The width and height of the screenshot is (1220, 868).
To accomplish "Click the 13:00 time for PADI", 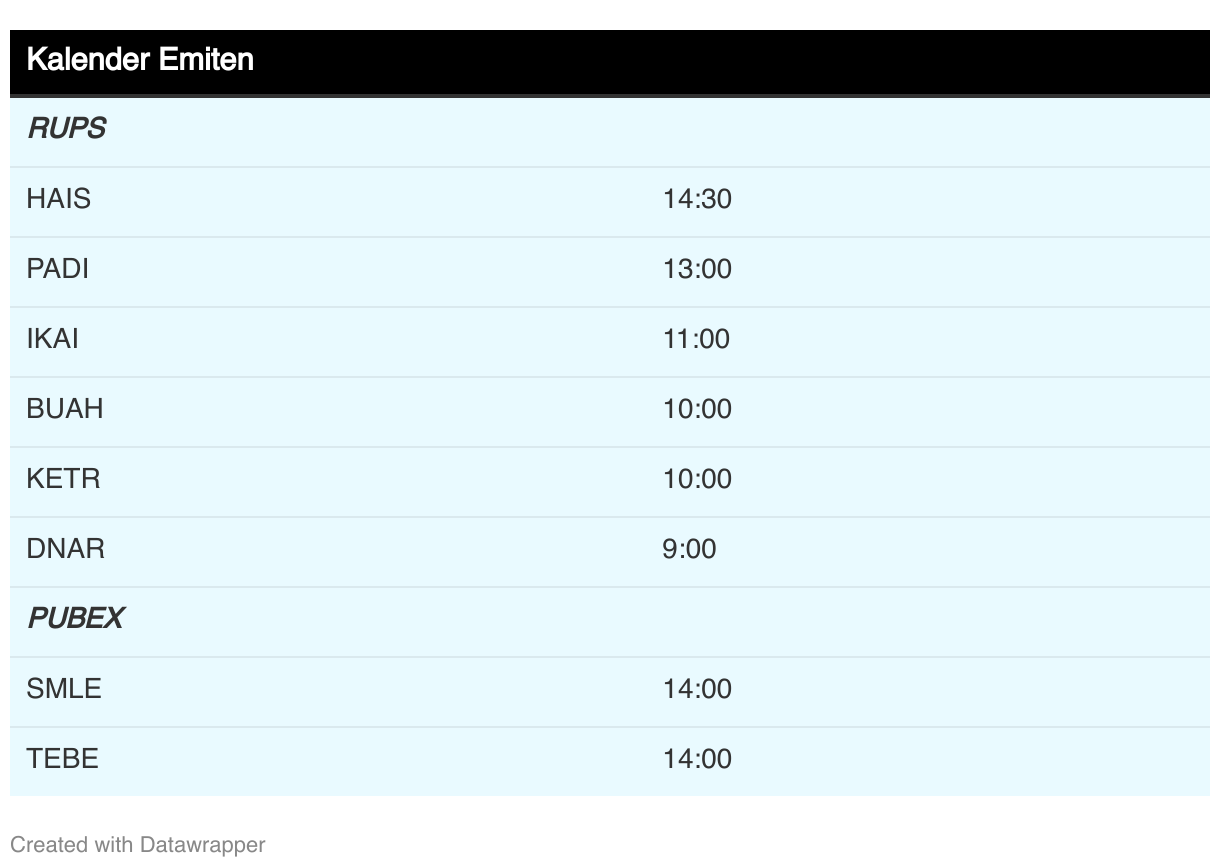I will (x=697, y=269).
